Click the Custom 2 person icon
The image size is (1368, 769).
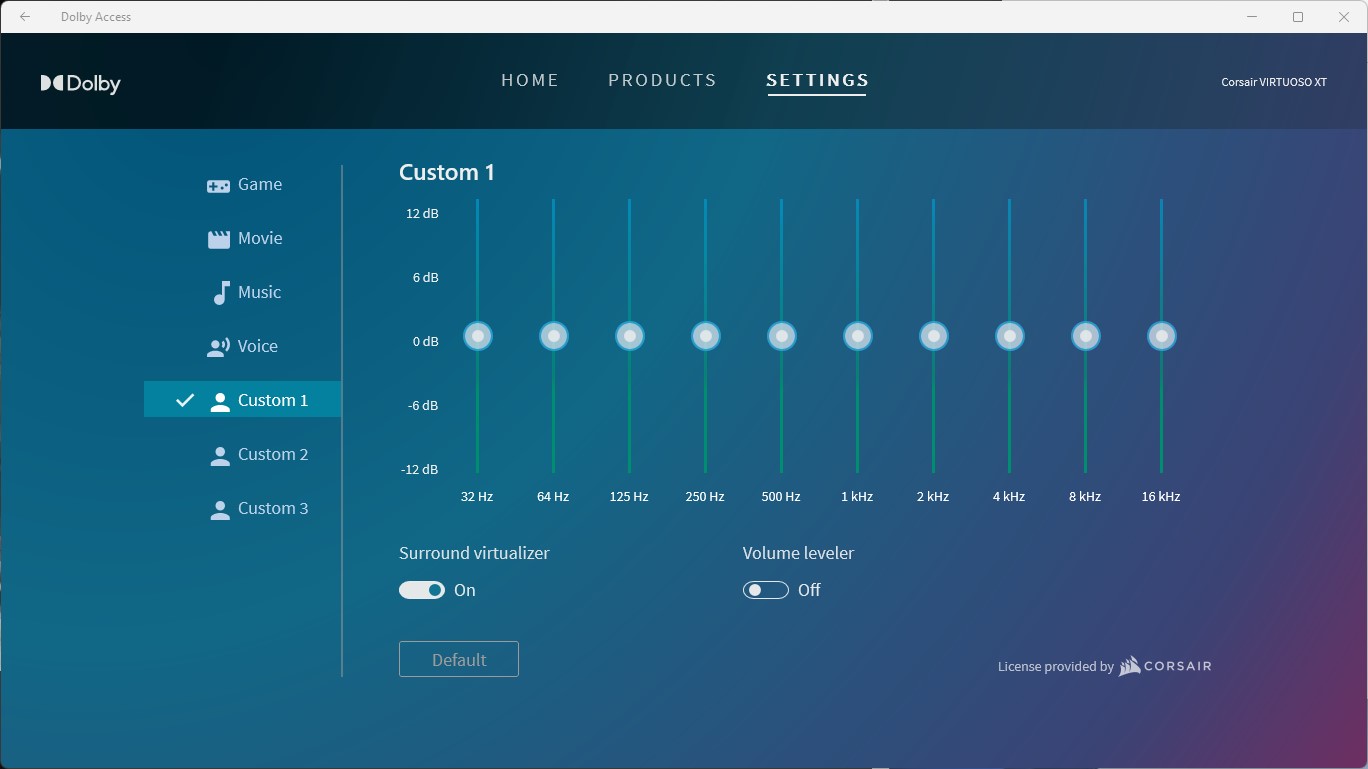tap(220, 455)
